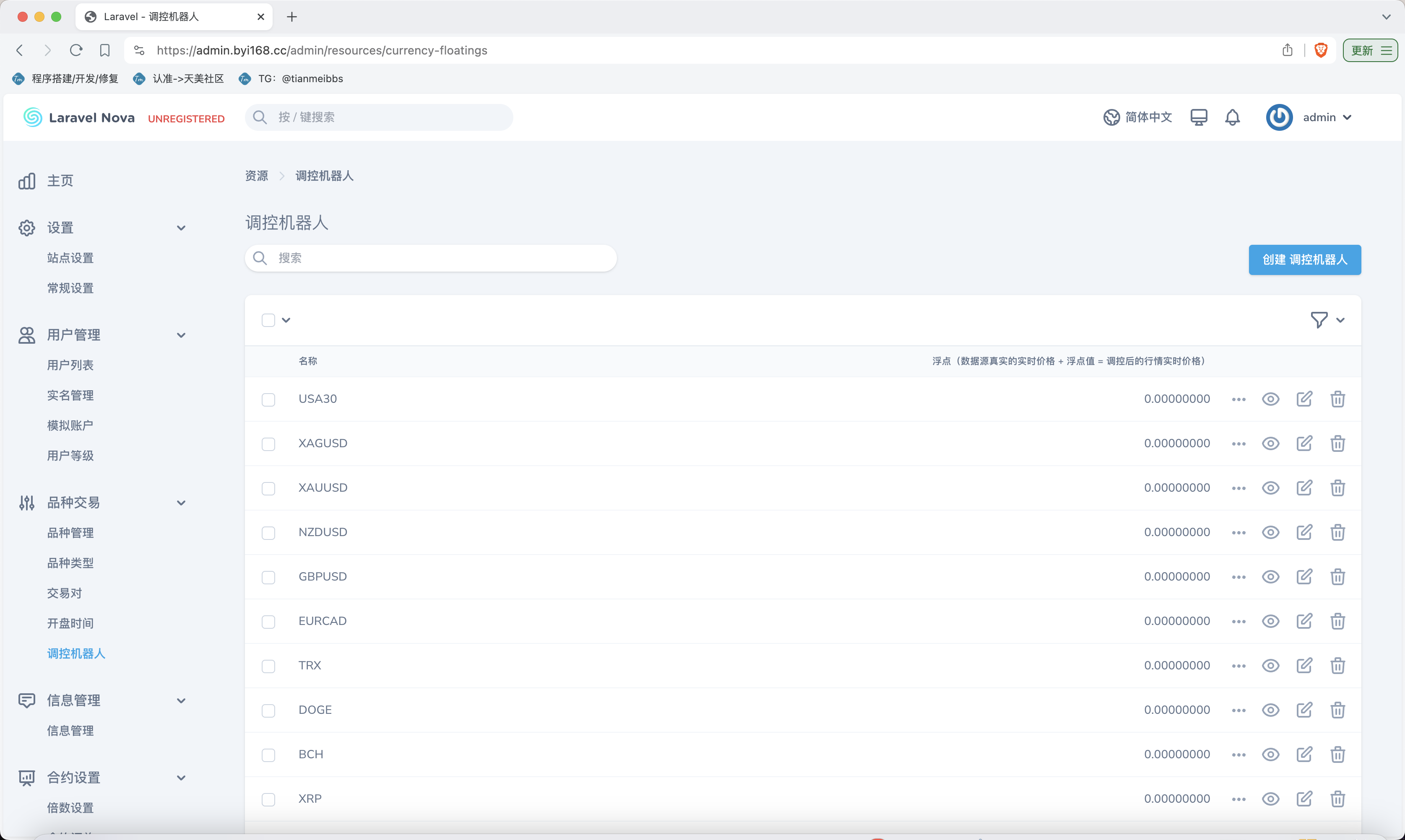Viewport: 1405px width, 840px height.
Task: Go to 交易对 page
Action: [x=65, y=593]
